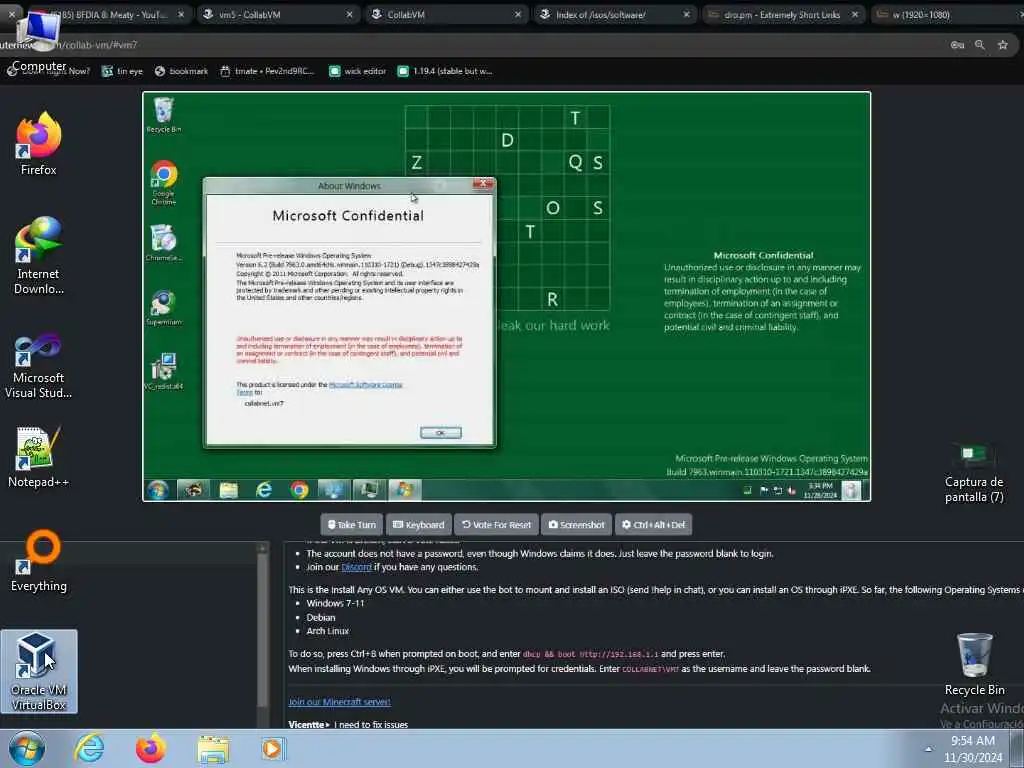1024x768 pixels.
Task: Open Internet Explorer from host taskbar
Action: (x=89, y=748)
